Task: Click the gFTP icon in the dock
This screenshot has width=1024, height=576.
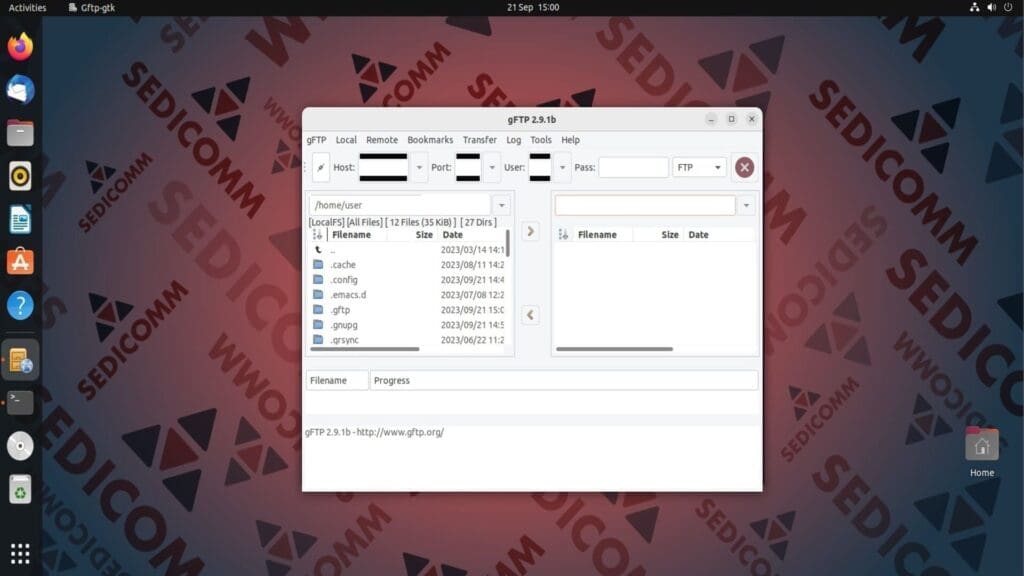Action: (x=20, y=360)
